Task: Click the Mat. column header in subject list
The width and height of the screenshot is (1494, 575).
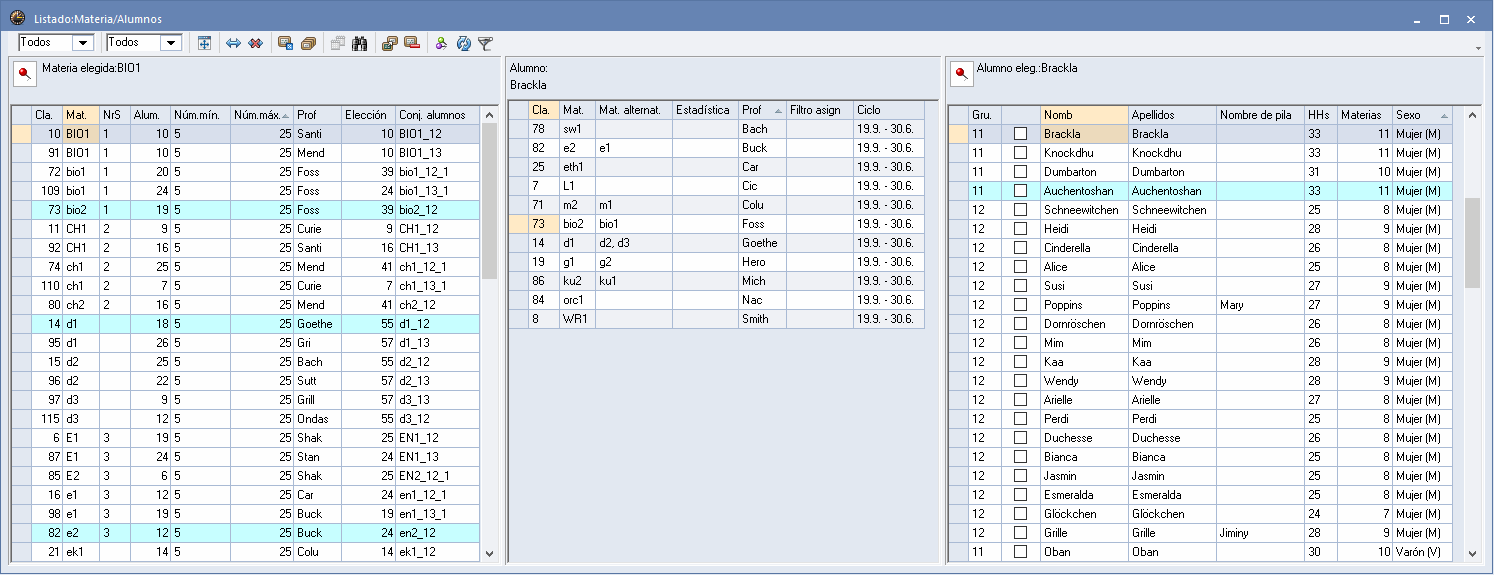Action: point(81,115)
